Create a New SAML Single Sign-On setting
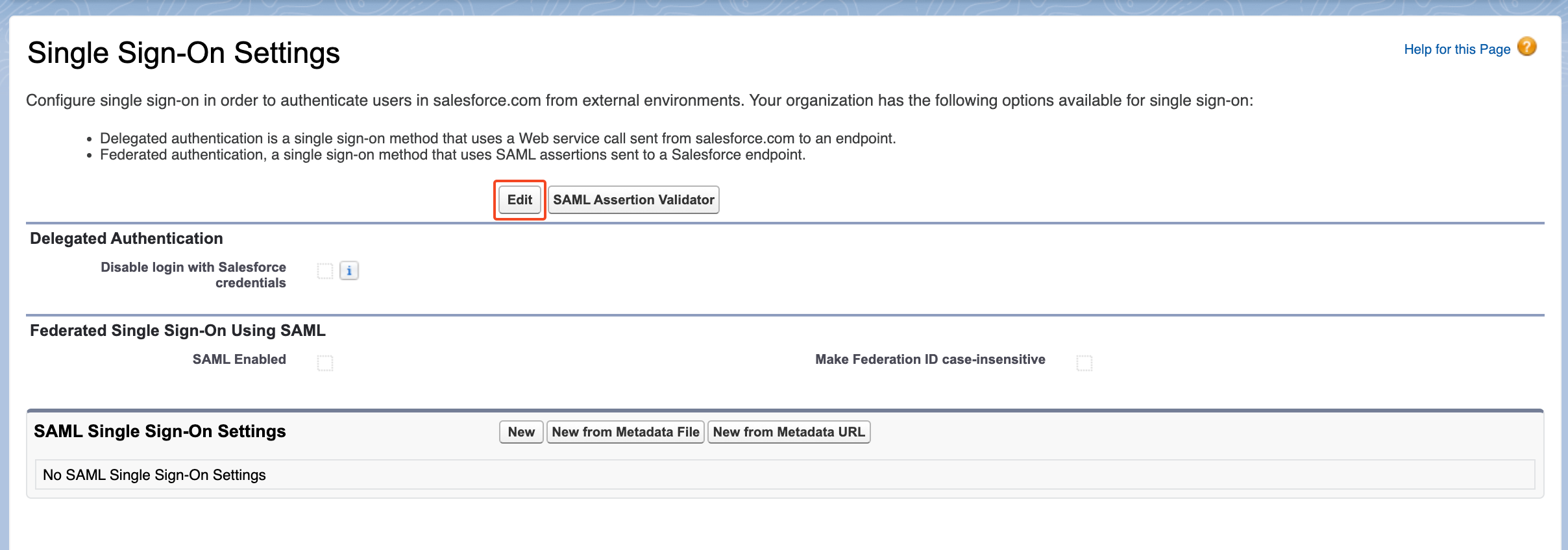Image resolution: width=1568 pixels, height=550 pixels. click(521, 432)
